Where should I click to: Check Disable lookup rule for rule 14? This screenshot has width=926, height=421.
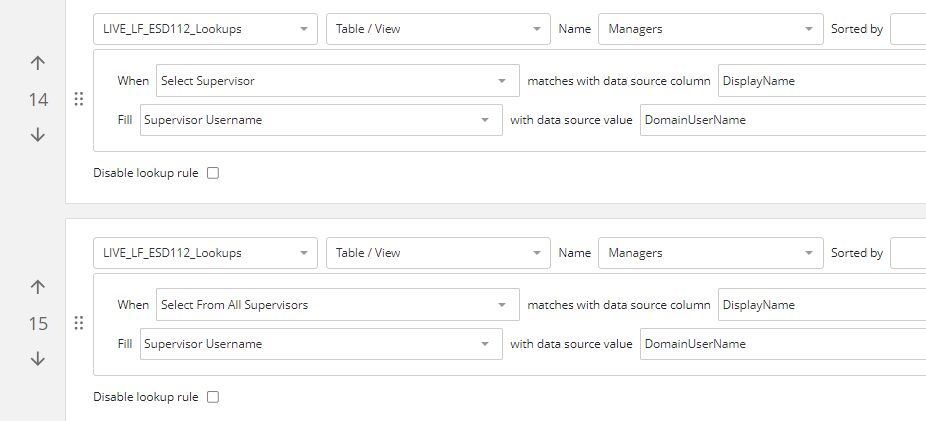point(213,173)
